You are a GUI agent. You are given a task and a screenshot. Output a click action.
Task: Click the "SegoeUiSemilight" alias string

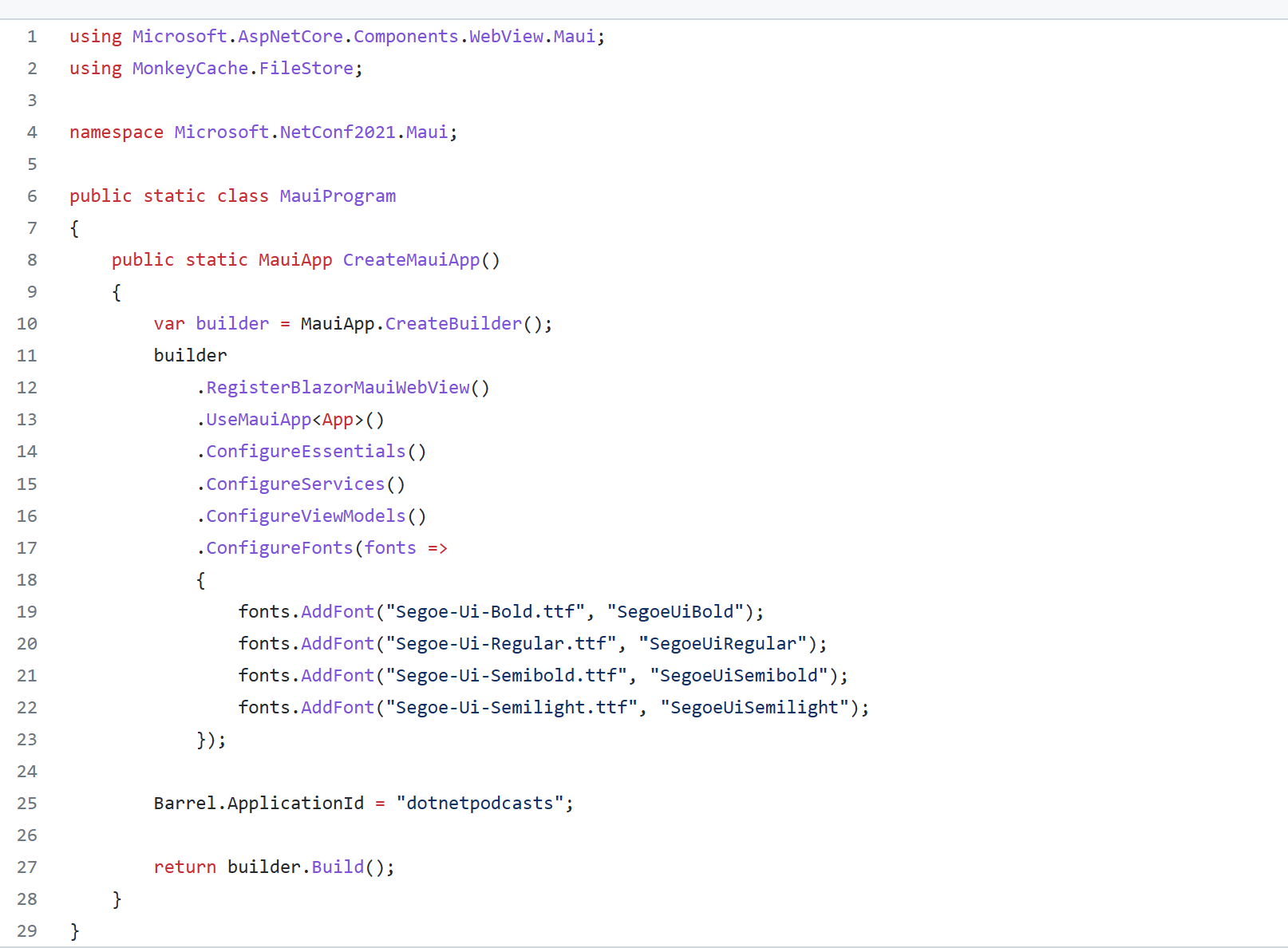click(755, 708)
